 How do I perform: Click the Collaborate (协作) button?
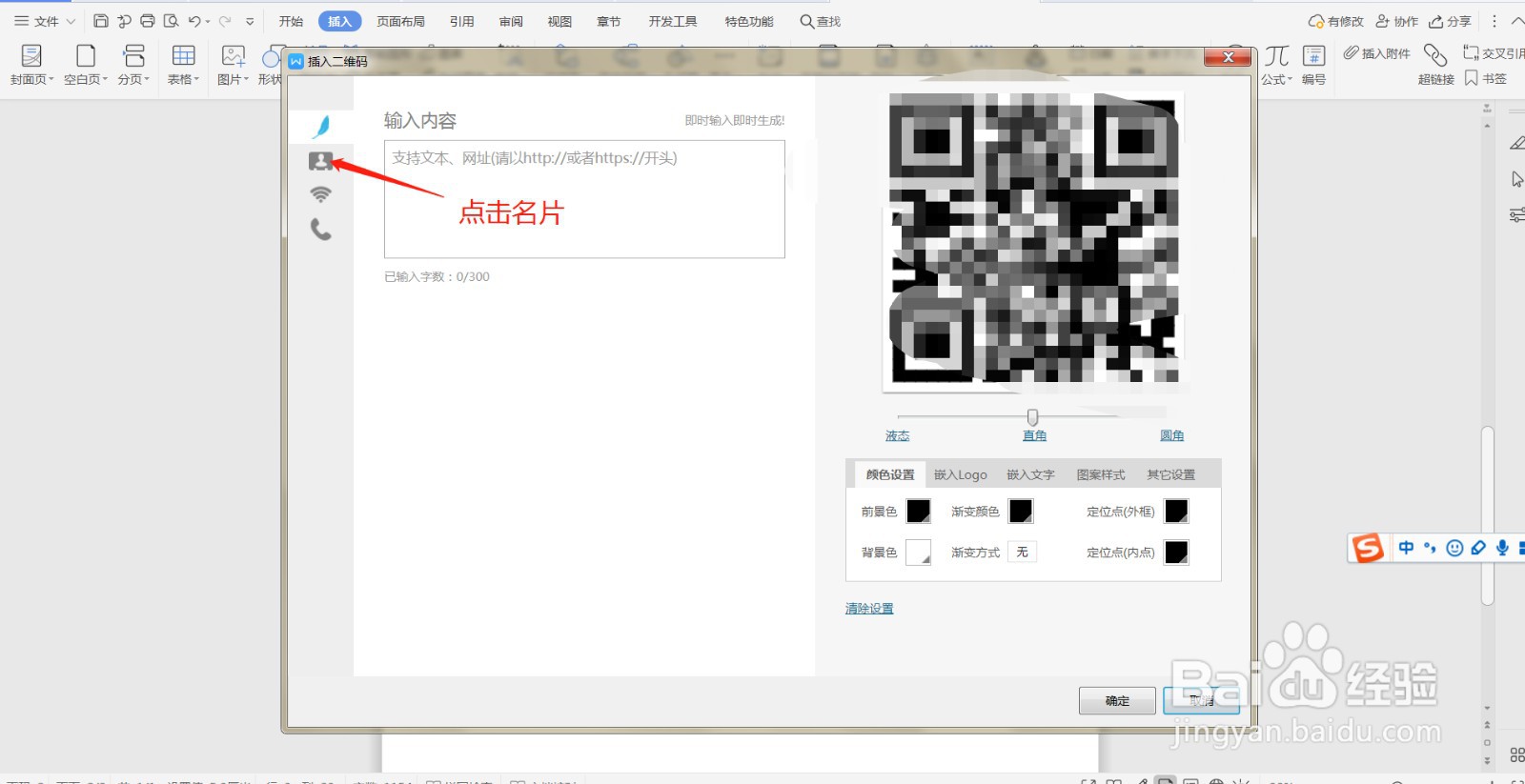[1396, 21]
